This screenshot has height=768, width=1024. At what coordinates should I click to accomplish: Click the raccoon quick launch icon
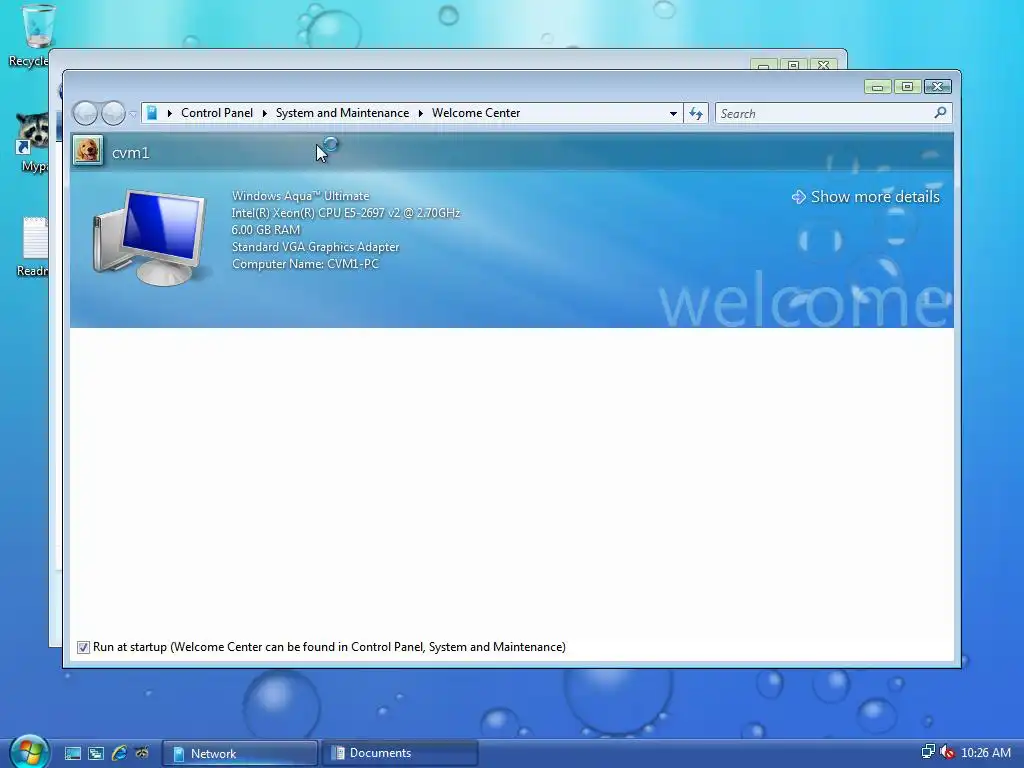coord(142,753)
